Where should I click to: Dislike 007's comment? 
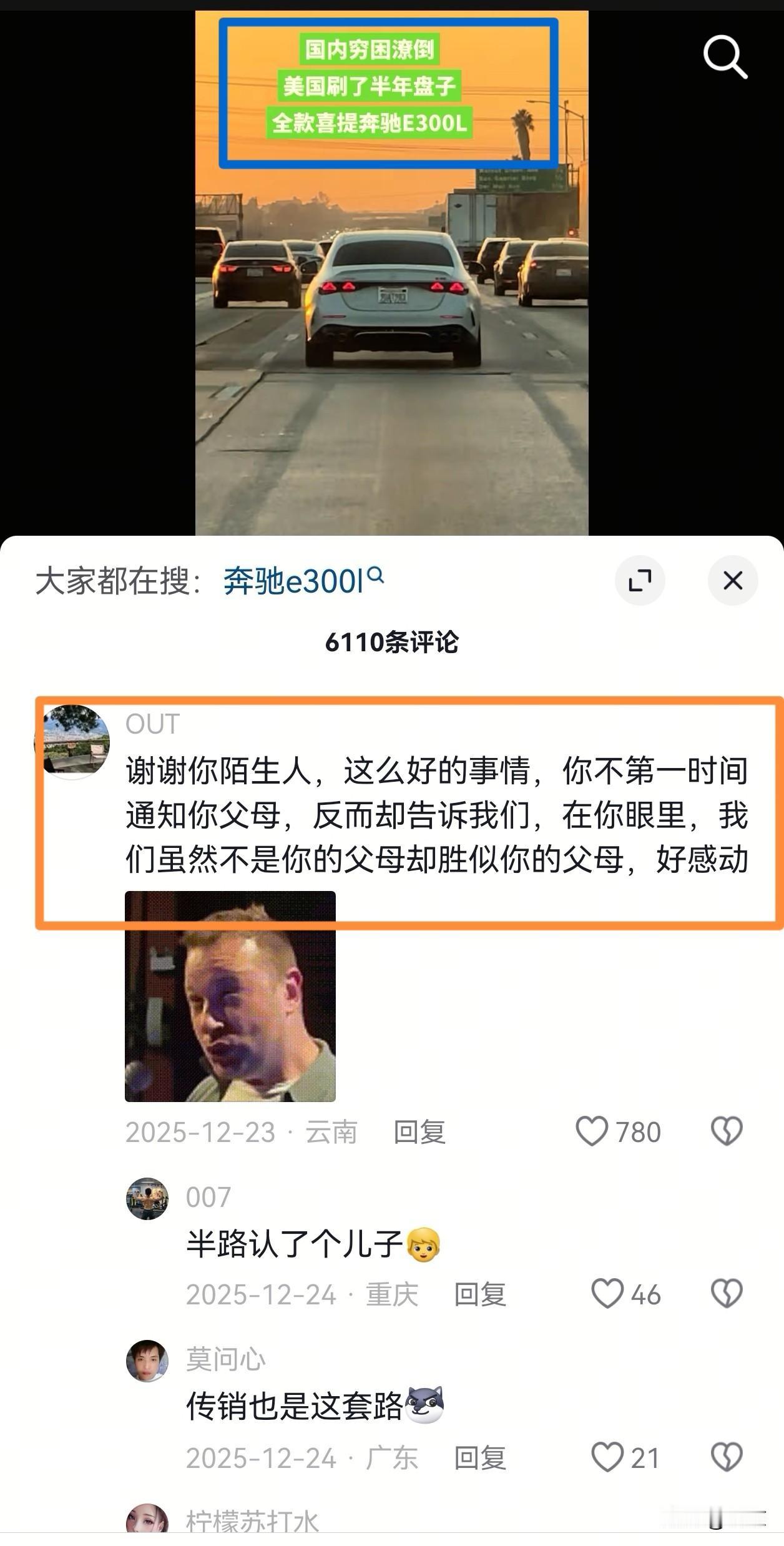[727, 1294]
